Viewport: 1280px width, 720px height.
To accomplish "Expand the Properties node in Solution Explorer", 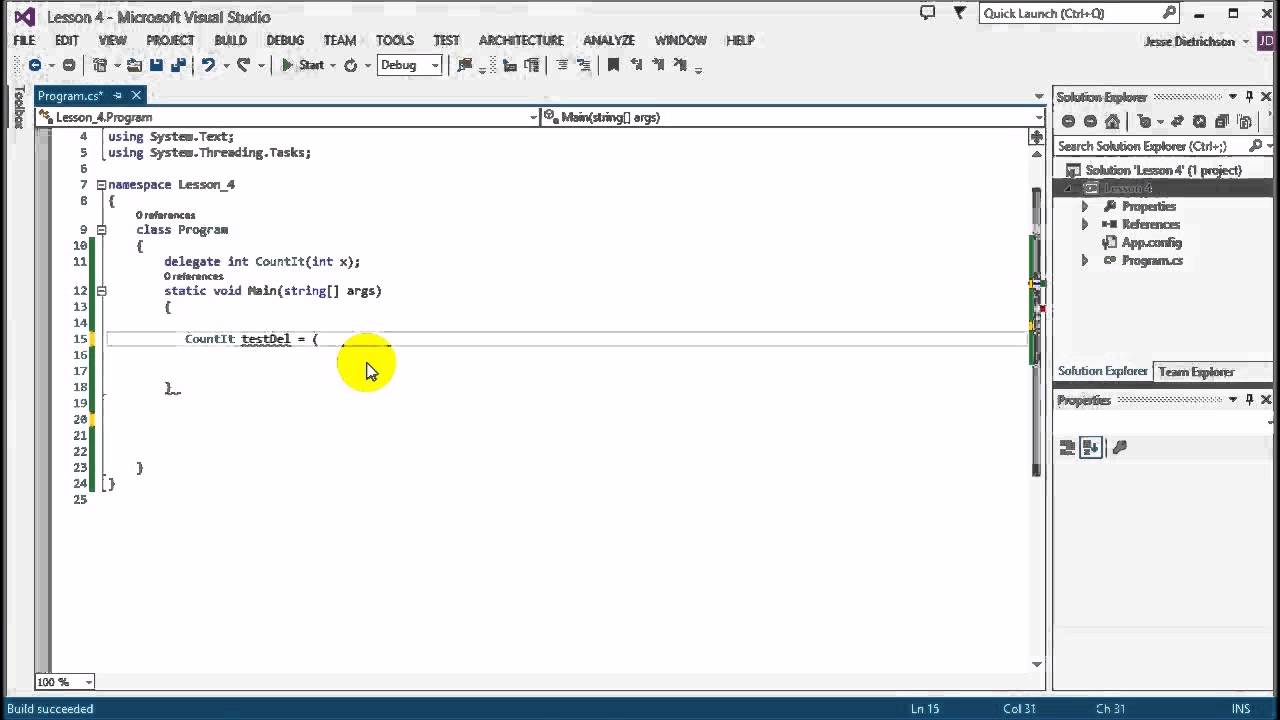I will point(1085,206).
